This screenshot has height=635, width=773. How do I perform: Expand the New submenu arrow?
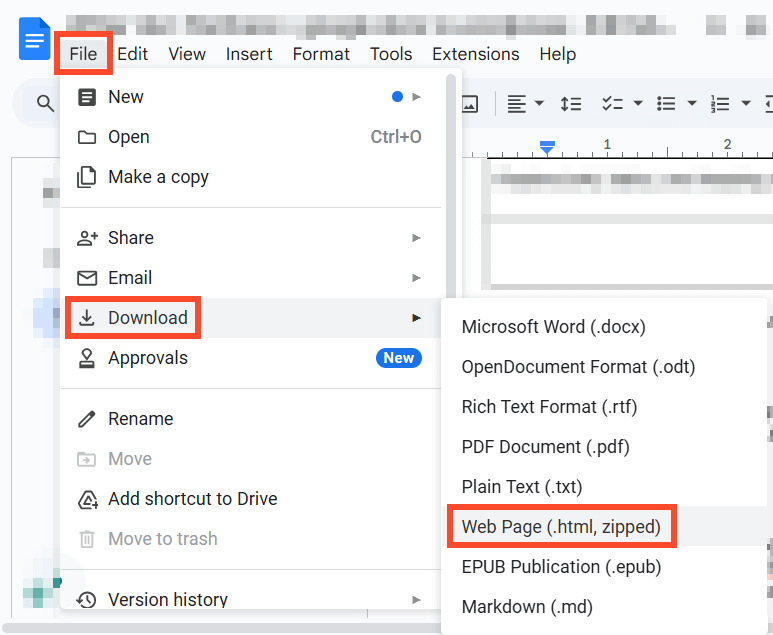pos(417,97)
